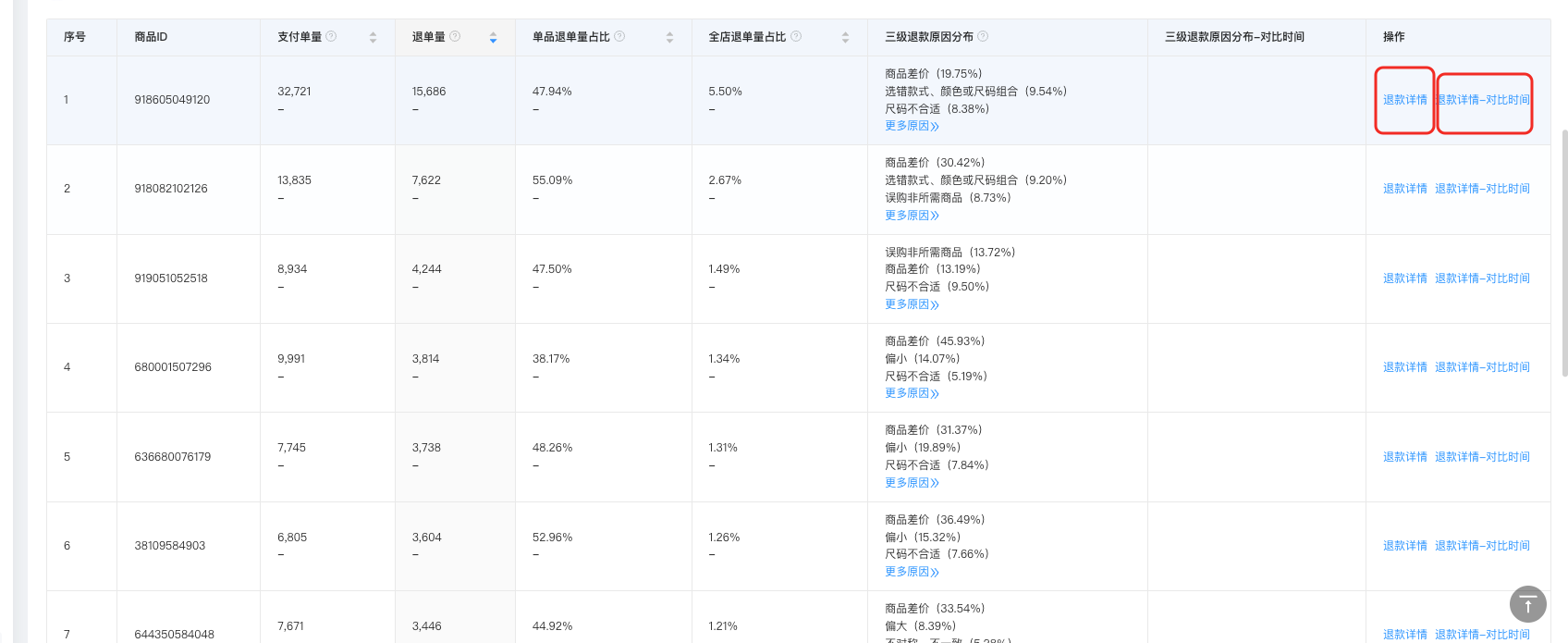Image resolution: width=1568 pixels, height=643 pixels.
Task: Open 退款详情-对比时间 for product 38109584903
Action: coord(1482,546)
